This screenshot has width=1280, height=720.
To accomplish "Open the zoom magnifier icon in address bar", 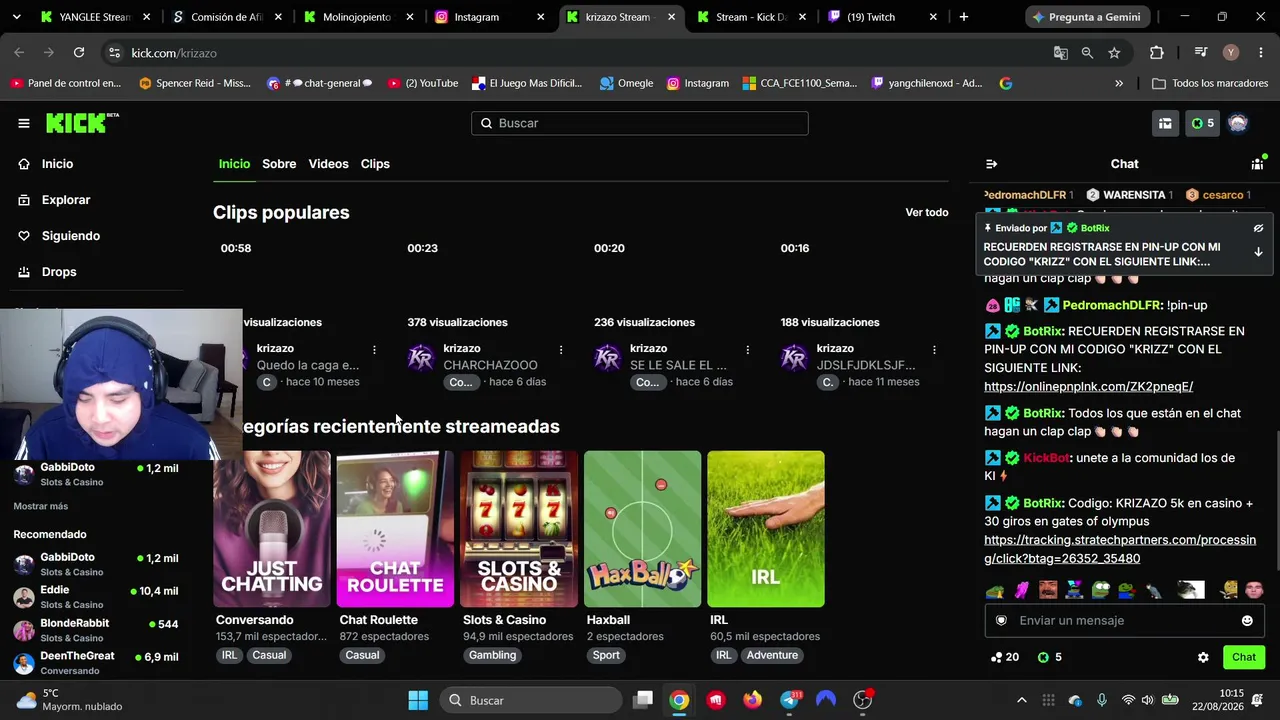I will [x=1087, y=53].
